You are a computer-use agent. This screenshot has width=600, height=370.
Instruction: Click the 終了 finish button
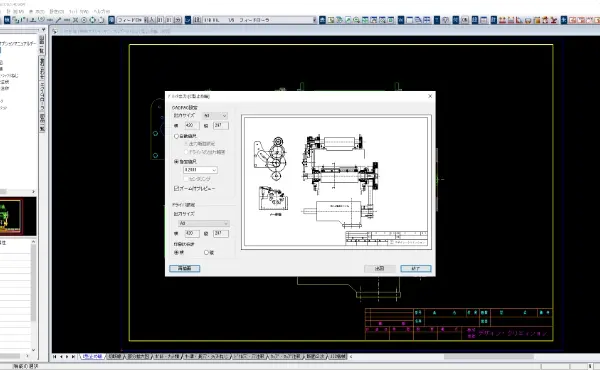pyautogui.click(x=416, y=269)
